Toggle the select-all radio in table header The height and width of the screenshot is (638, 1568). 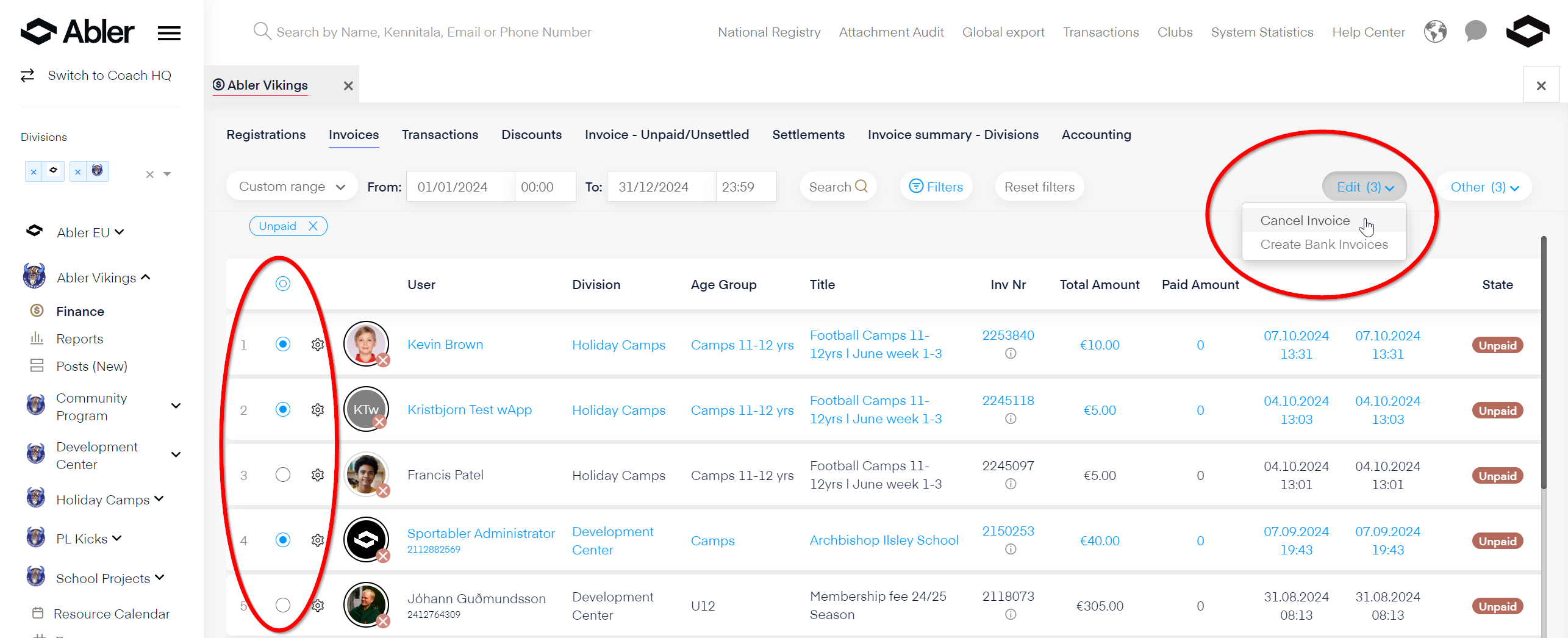[x=283, y=284]
